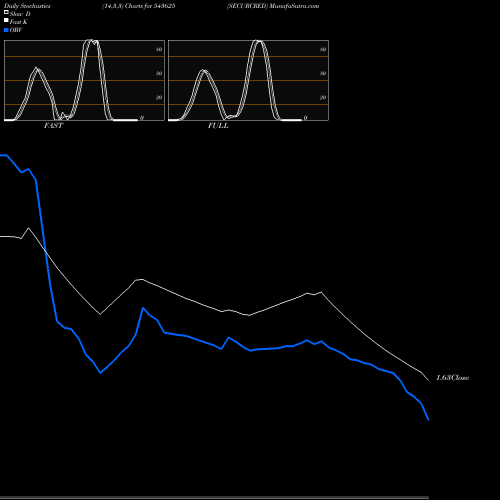
Task: Click the 80 level label in FAST chart
Action: tap(159, 49)
